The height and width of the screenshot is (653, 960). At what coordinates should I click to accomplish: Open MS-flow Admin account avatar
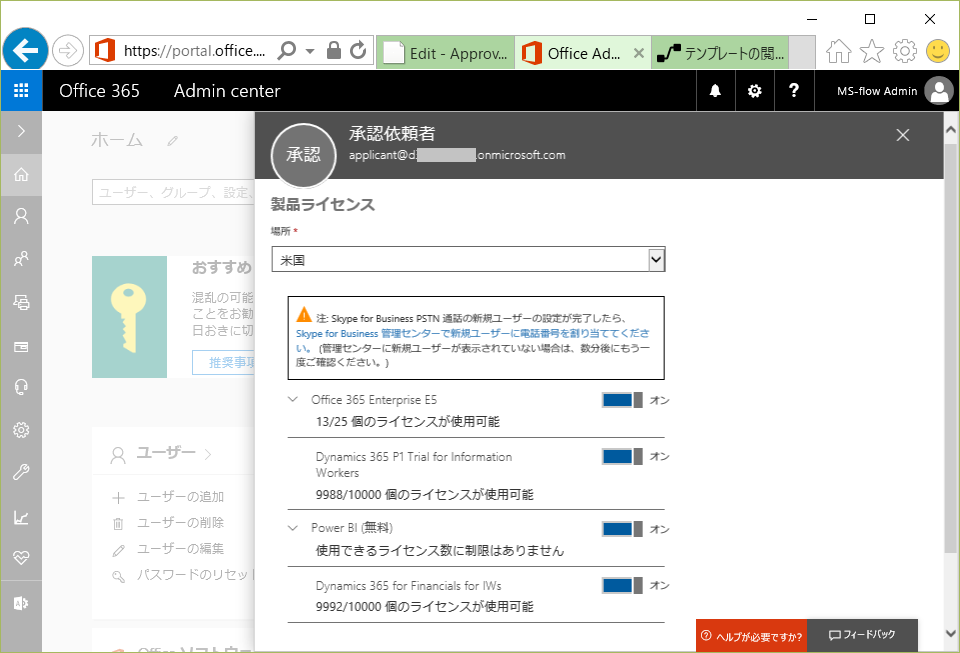pos(939,91)
